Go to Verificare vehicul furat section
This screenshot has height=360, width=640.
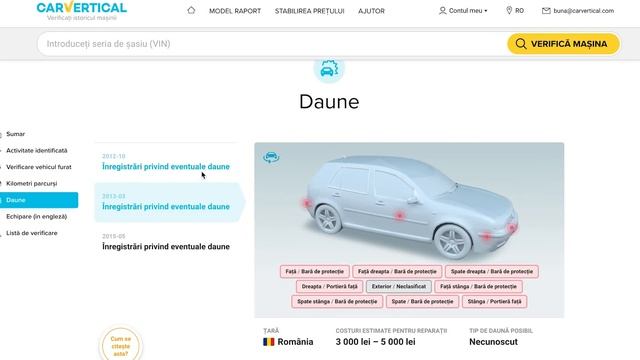39,167
